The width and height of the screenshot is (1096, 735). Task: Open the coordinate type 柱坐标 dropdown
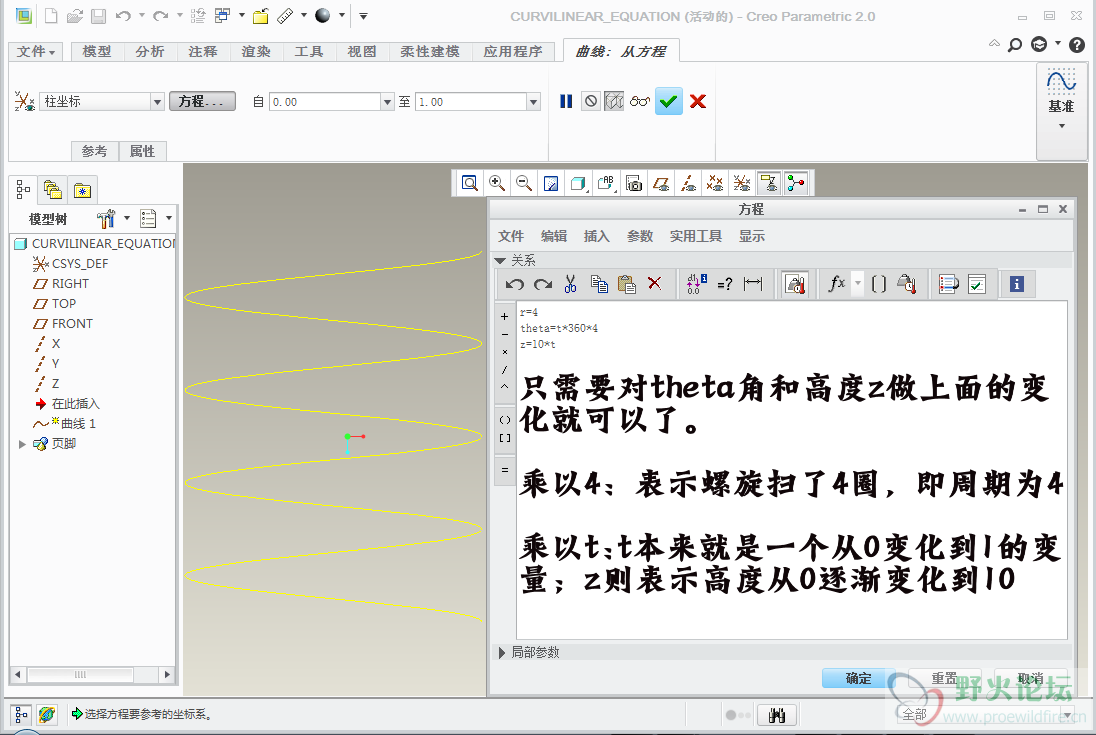[157, 102]
